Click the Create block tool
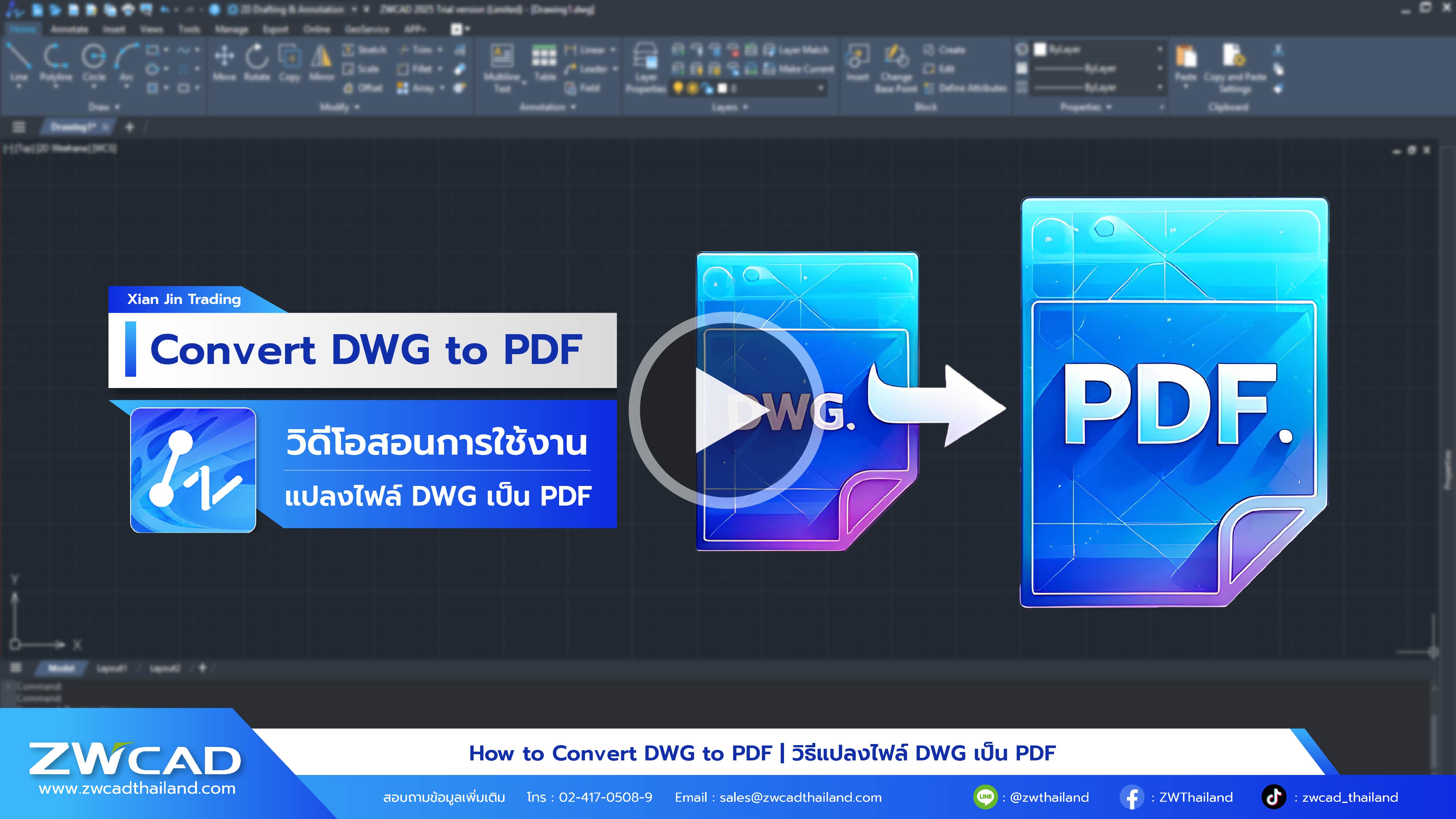The image size is (1456, 819). pos(945,50)
